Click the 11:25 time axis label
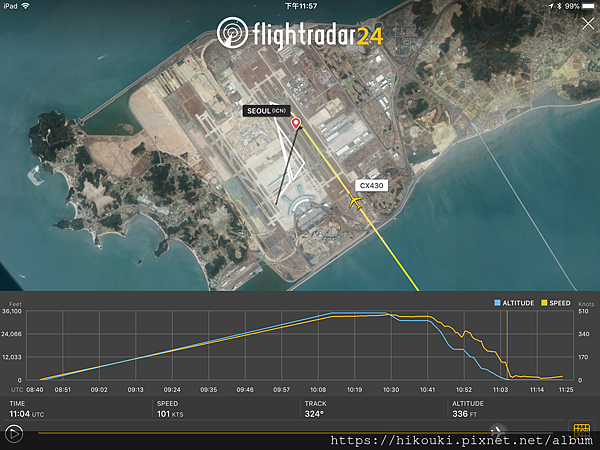600x450 pixels. point(566,390)
